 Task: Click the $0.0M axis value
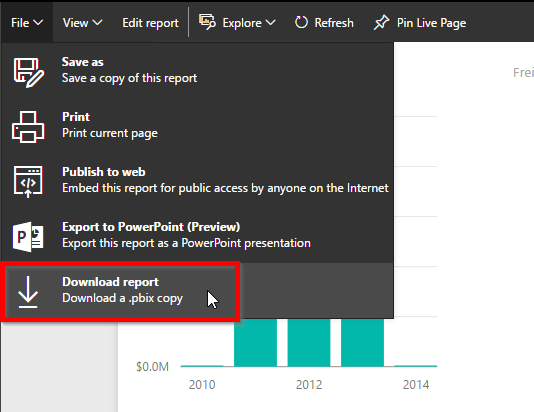[x=153, y=367]
